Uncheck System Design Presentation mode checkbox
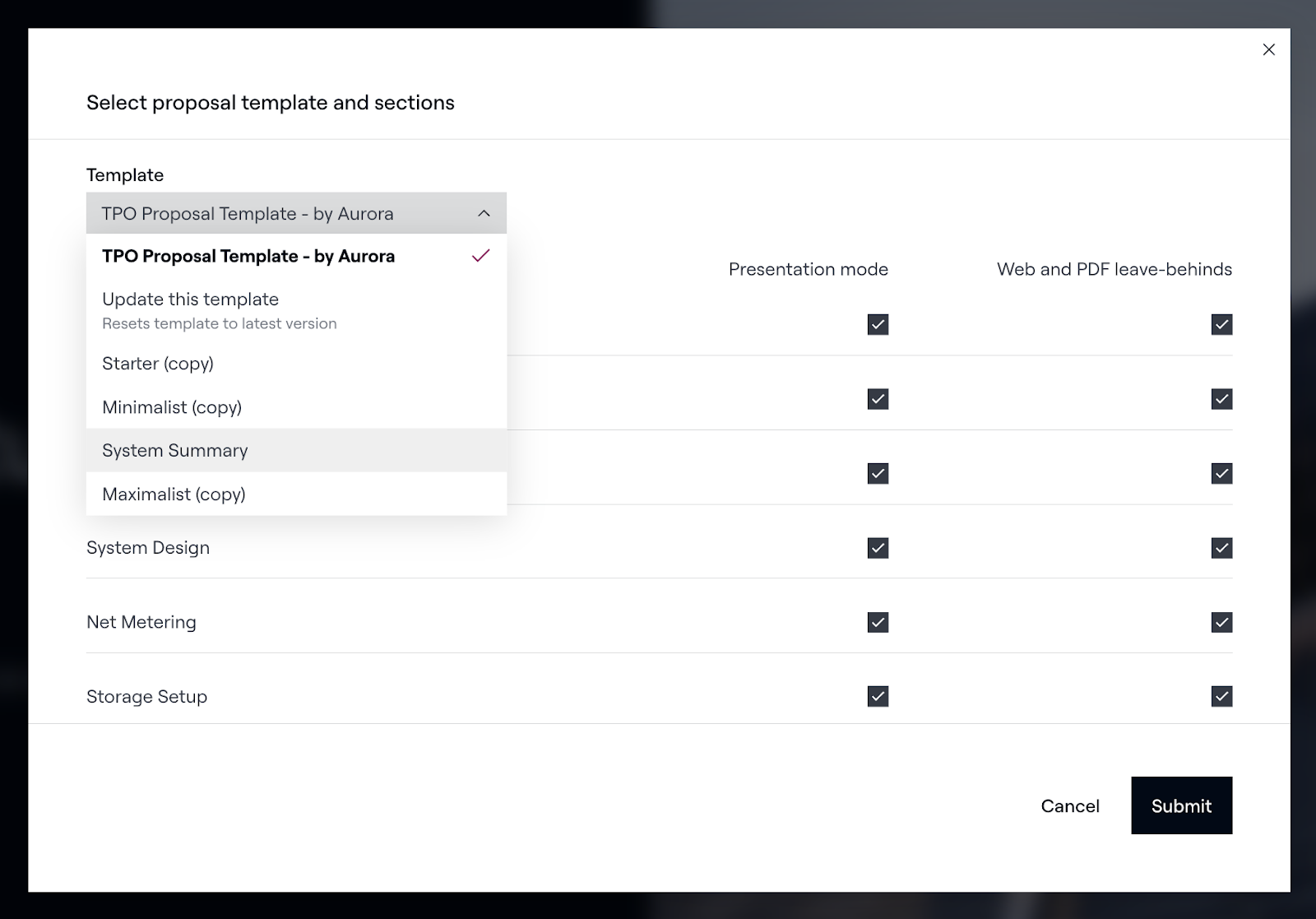 (x=878, y=548)
